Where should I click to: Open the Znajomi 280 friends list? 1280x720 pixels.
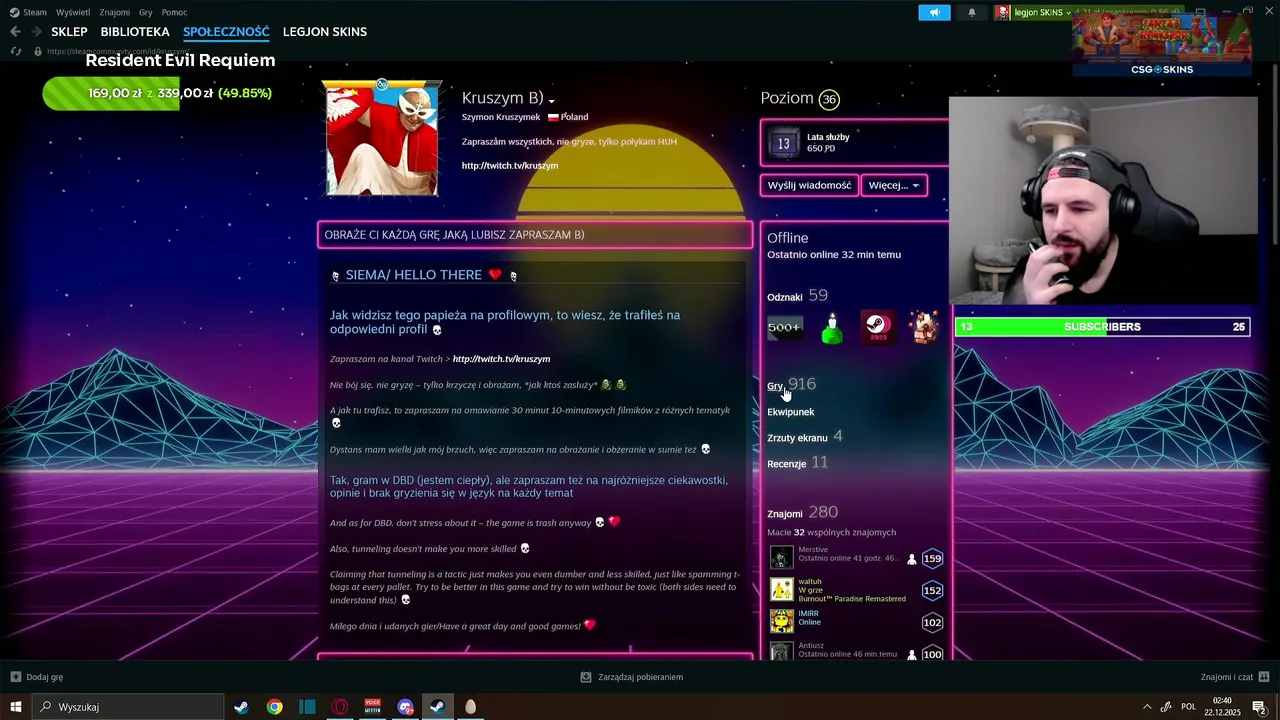pos(802,513)
